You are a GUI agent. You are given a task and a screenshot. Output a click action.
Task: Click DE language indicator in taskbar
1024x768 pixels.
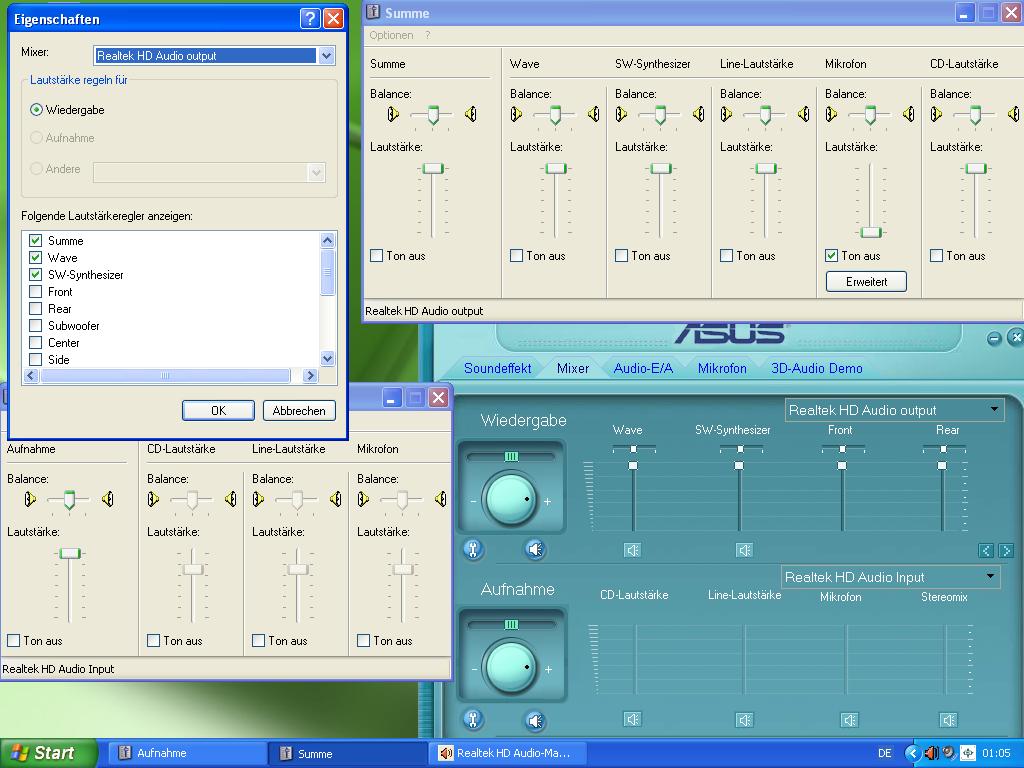tap(884, 753)
